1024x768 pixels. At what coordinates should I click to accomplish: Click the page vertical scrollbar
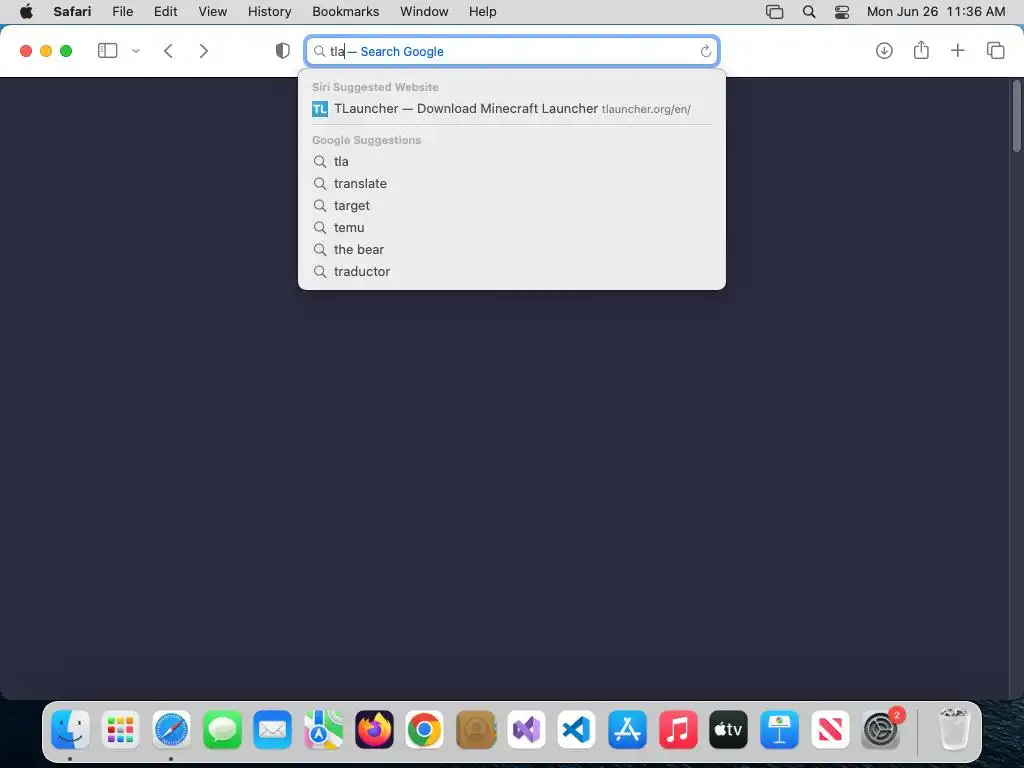point(1016,116)
